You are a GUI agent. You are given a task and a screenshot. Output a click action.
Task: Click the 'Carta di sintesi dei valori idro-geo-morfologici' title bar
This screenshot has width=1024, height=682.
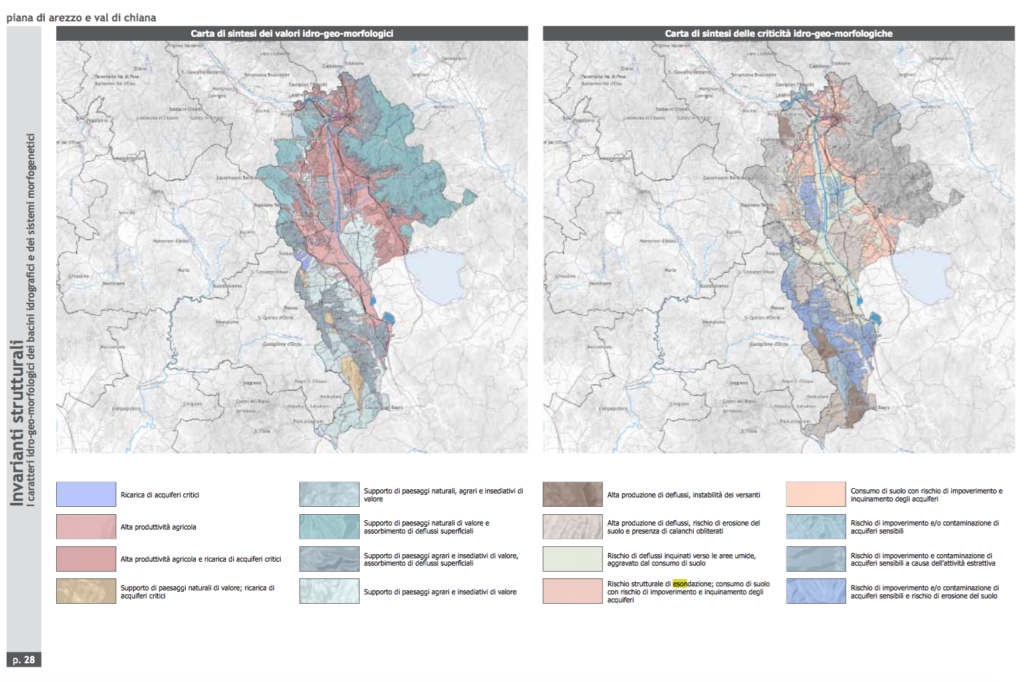click(x=292, y=33)
